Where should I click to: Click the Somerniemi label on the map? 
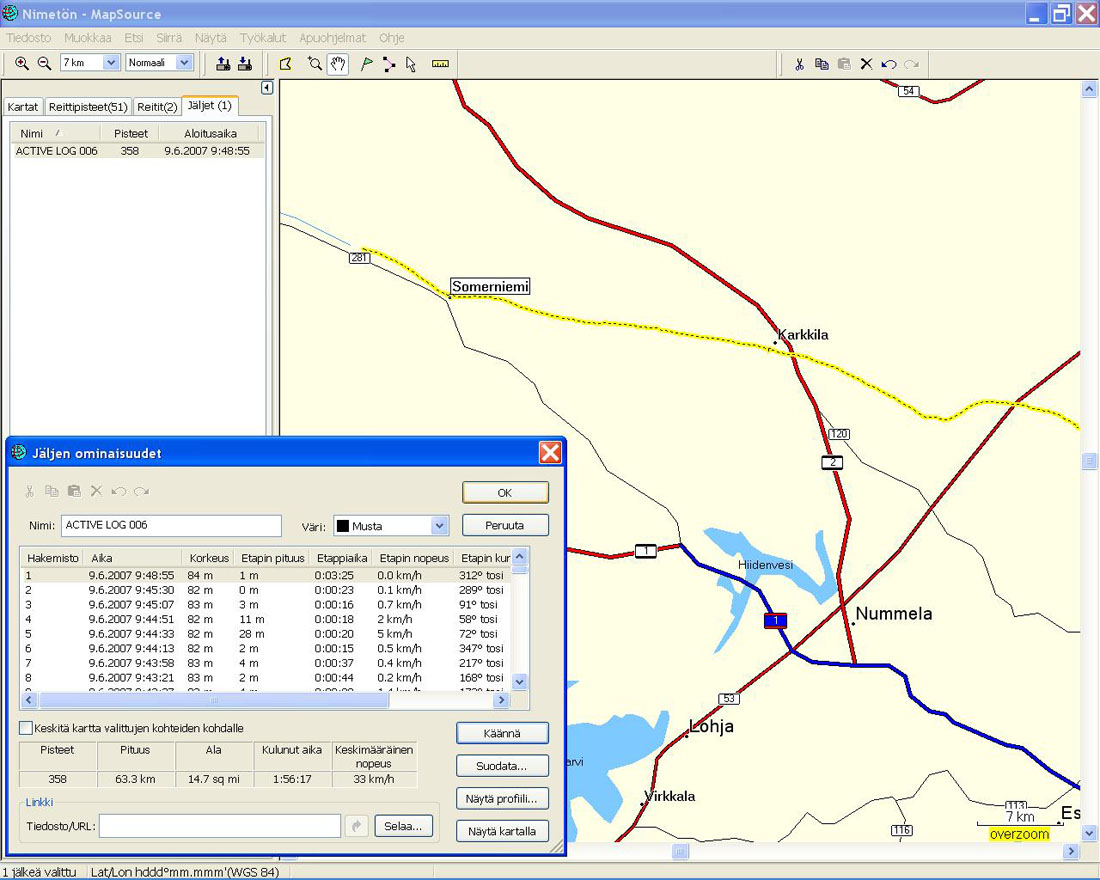[x=490, y=286]
